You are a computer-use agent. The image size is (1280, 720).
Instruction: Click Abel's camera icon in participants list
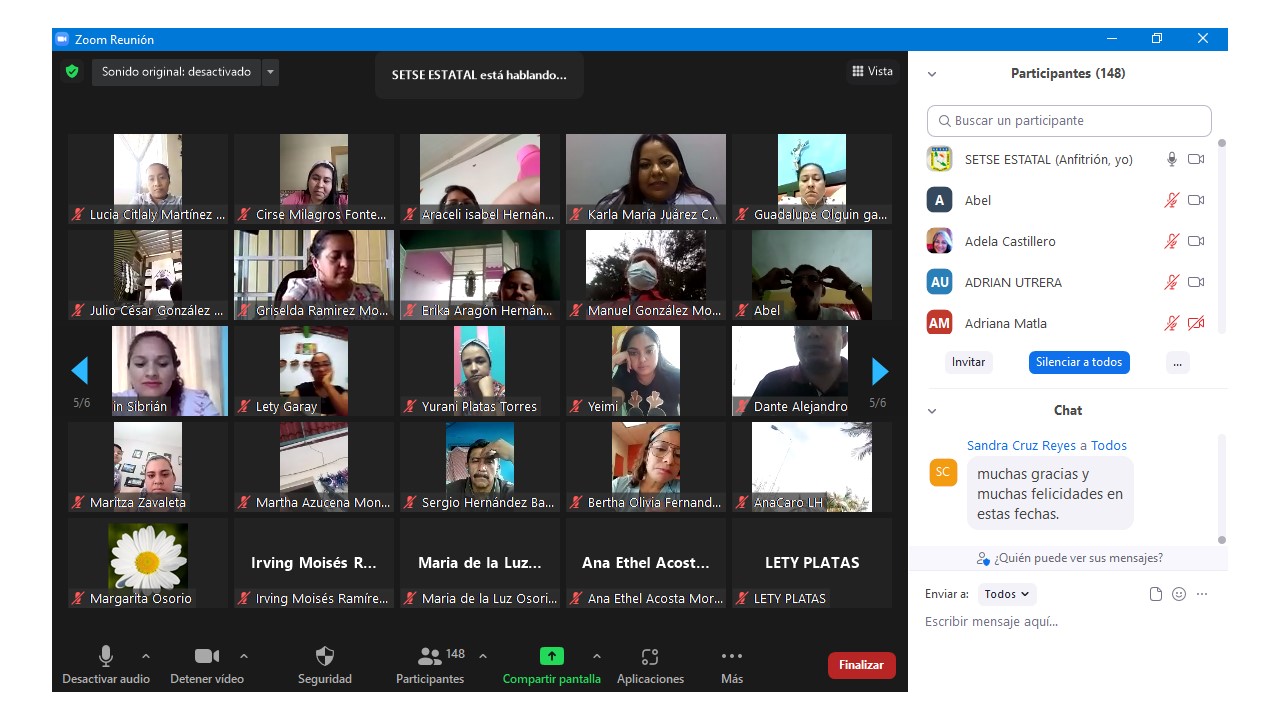coord(1196,200)
